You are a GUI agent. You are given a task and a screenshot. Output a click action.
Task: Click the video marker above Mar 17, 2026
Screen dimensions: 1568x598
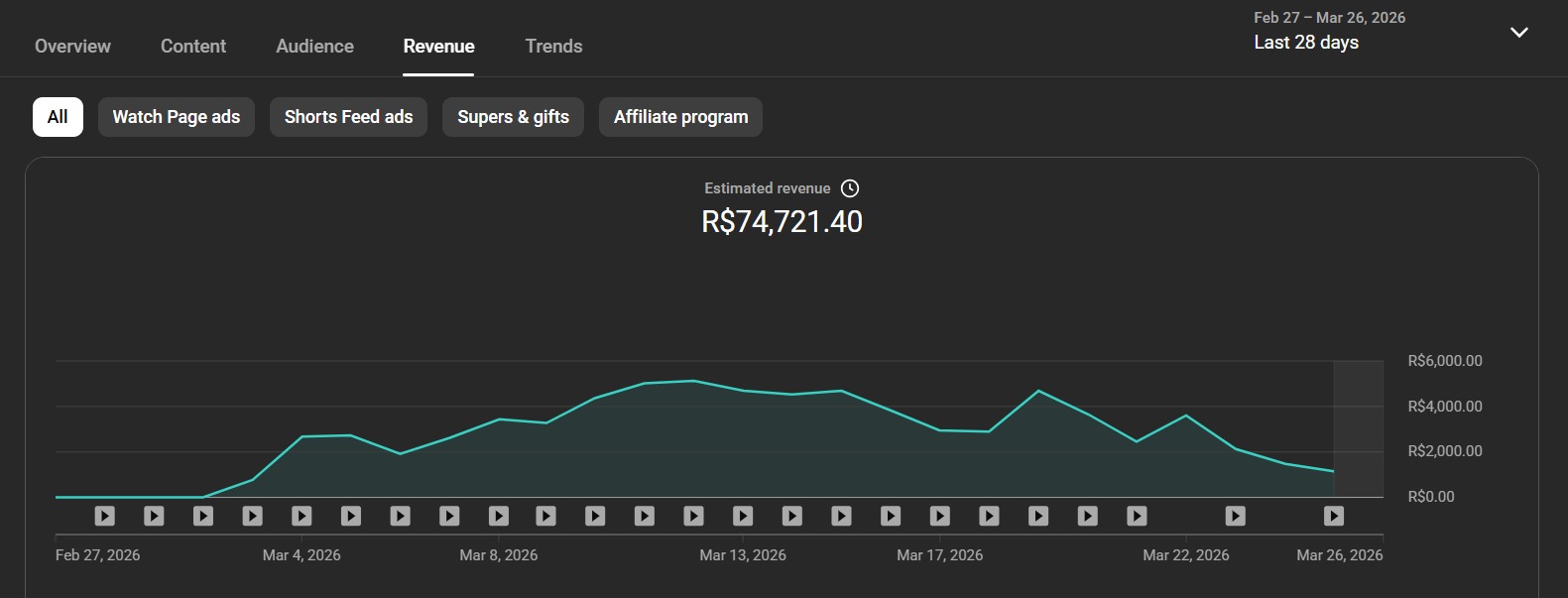pos(940,516)
